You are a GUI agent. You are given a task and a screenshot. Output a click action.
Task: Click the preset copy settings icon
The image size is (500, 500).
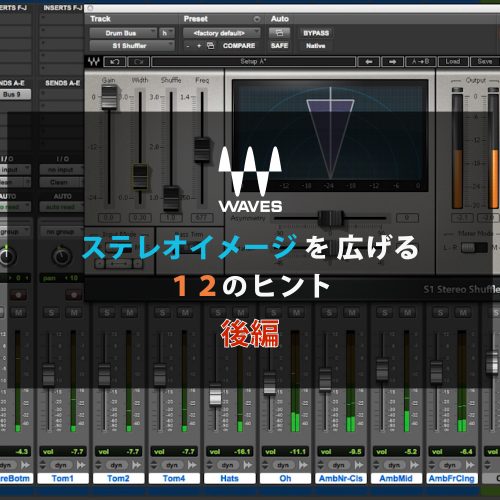[211, 46]
